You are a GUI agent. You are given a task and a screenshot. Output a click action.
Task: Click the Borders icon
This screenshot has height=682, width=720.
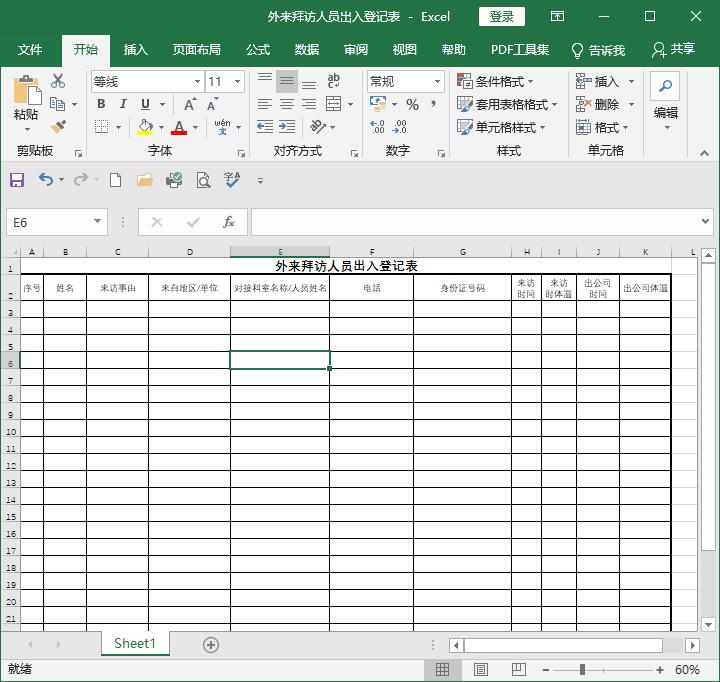(101, 126)
